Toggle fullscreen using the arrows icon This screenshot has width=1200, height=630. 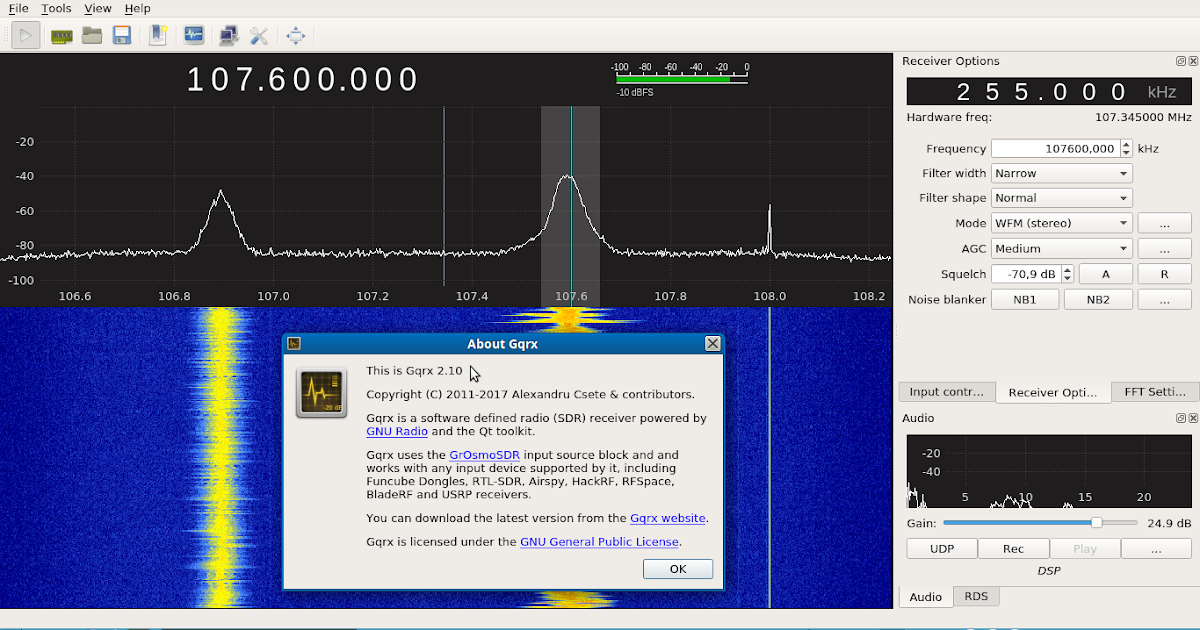[294, 34]
